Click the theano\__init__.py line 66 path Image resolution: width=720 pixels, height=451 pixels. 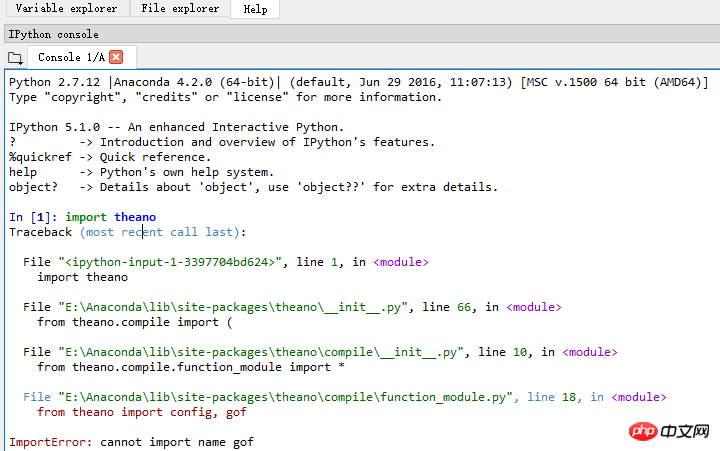pos(292,307)
